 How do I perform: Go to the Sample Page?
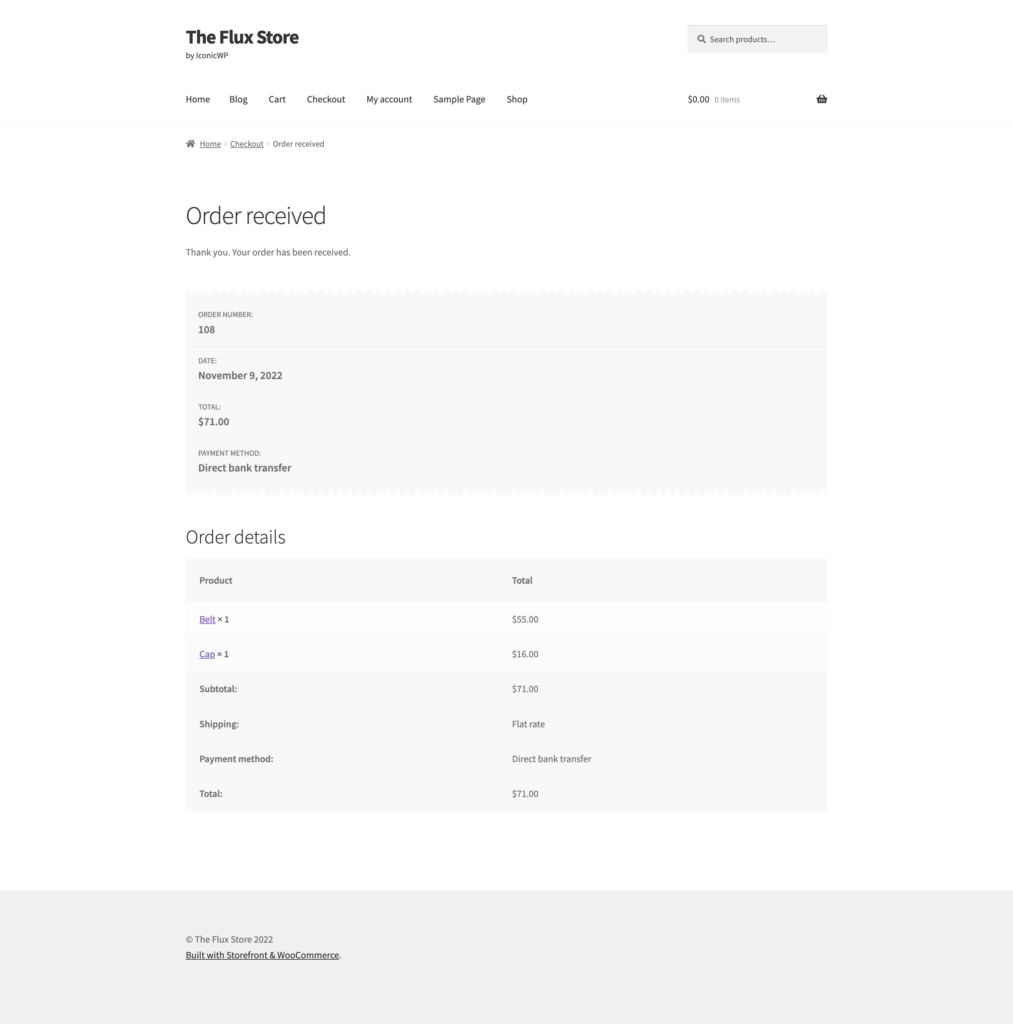459,99
